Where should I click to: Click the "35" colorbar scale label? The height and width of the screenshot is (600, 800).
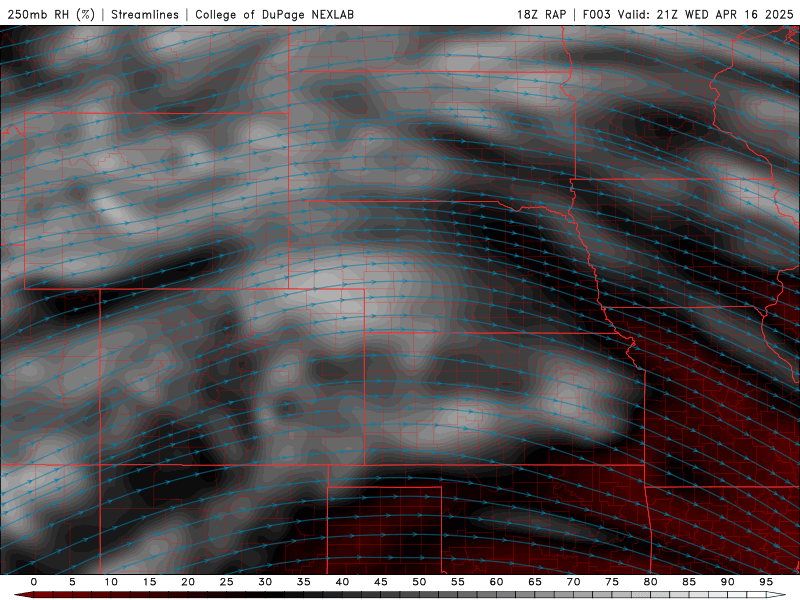click(x=304, y=582)
